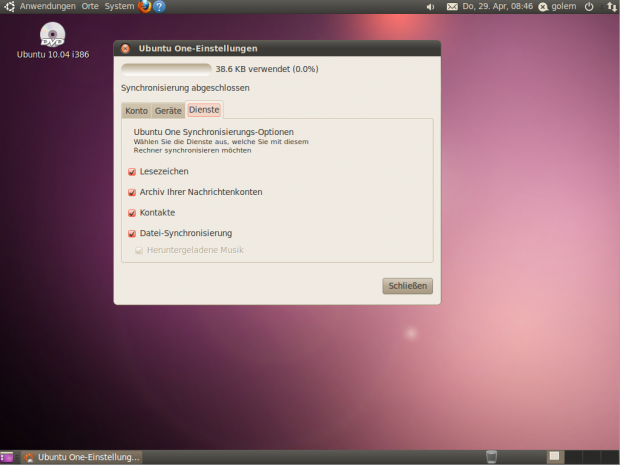Viewport: 620px width, 465px height.
Task: Open the power session menu icon
Action: (589, 6)
